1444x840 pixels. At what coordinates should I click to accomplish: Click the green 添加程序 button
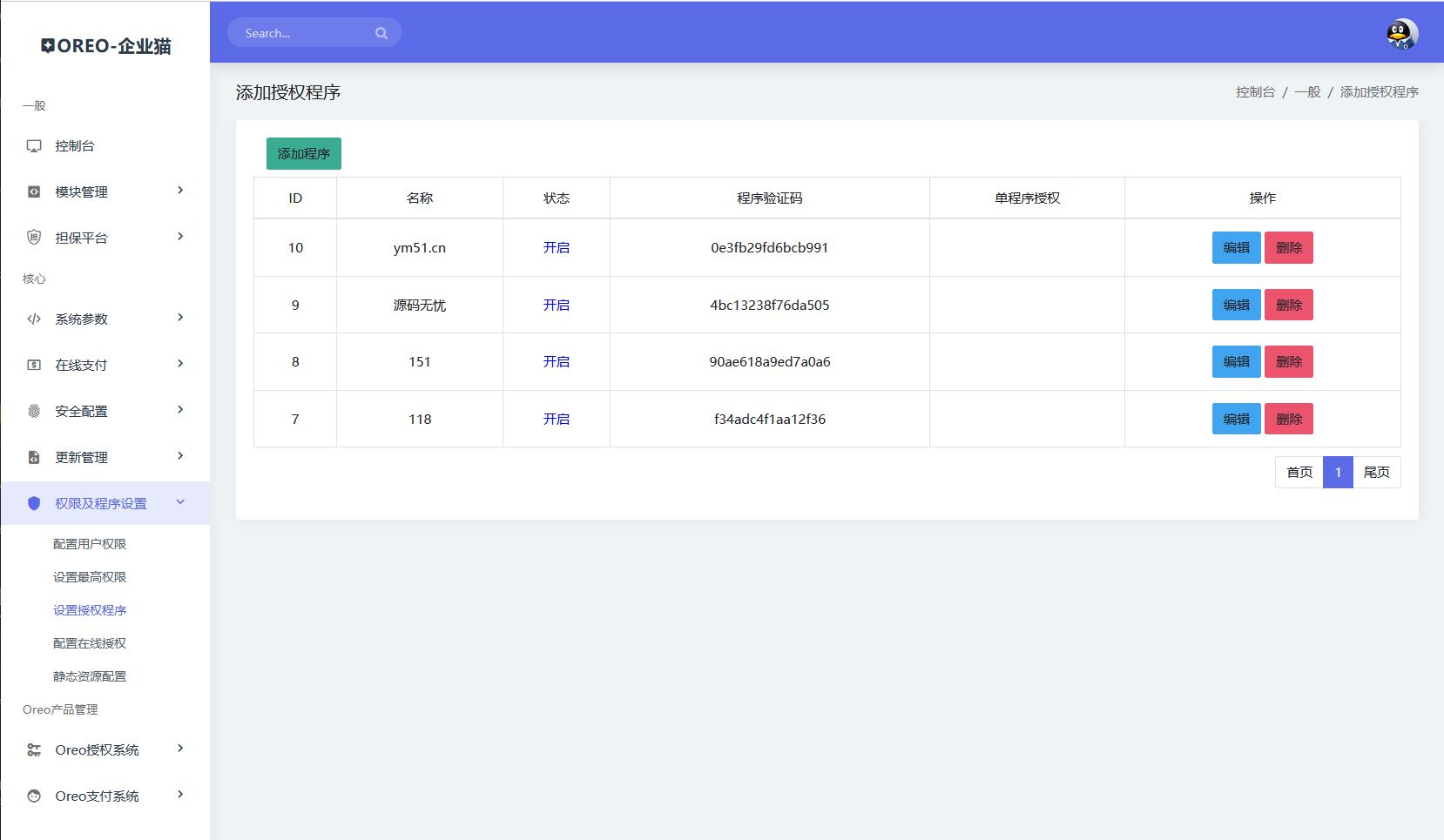pyautogui.click(x=303, y=153)
